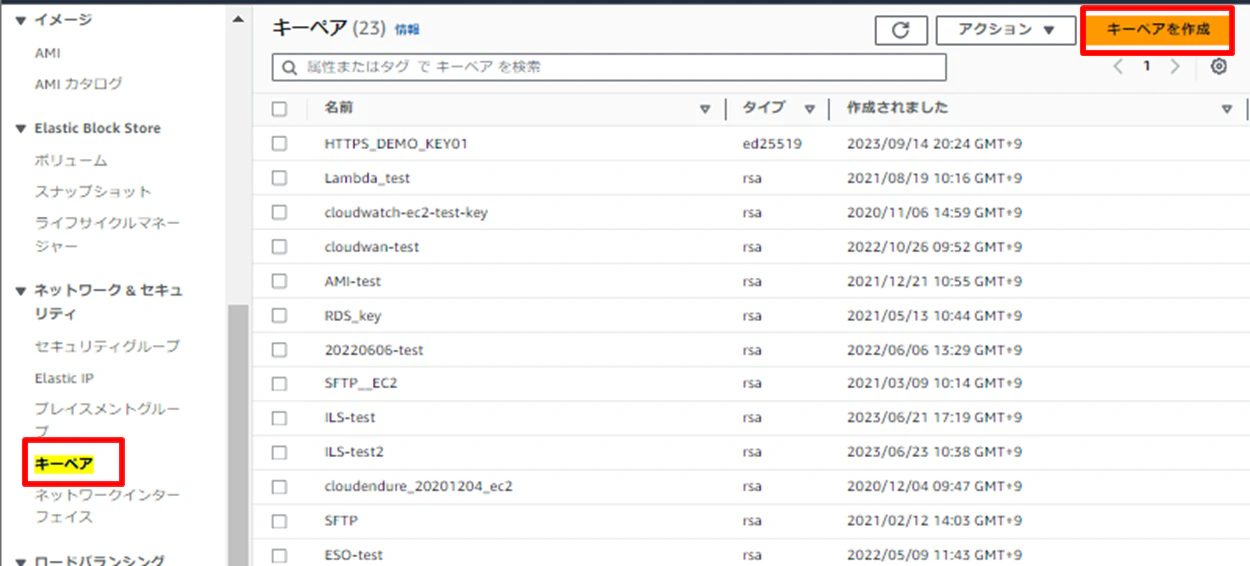1250x566 pixels.
Task: Select the HTTPS_DEMO_KEY01 key name
Action: click(x=396, y=144)
